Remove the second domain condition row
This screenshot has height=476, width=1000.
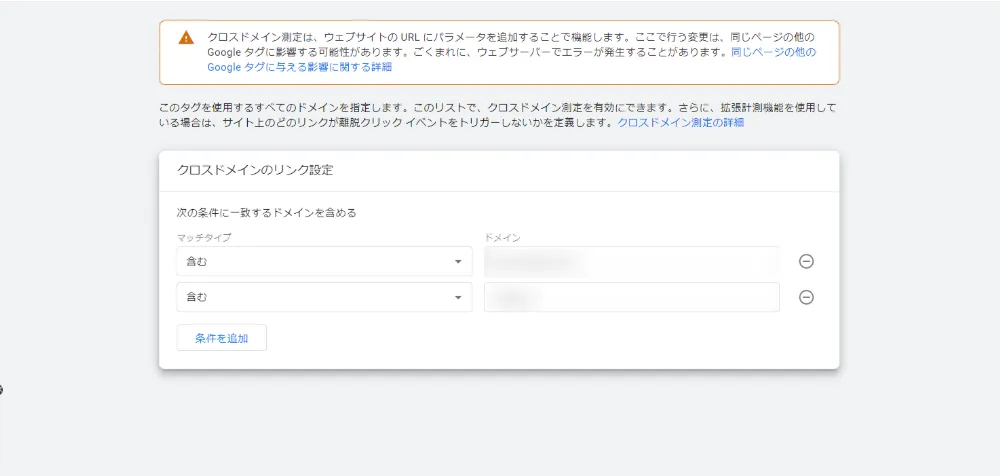pos(806,297)
